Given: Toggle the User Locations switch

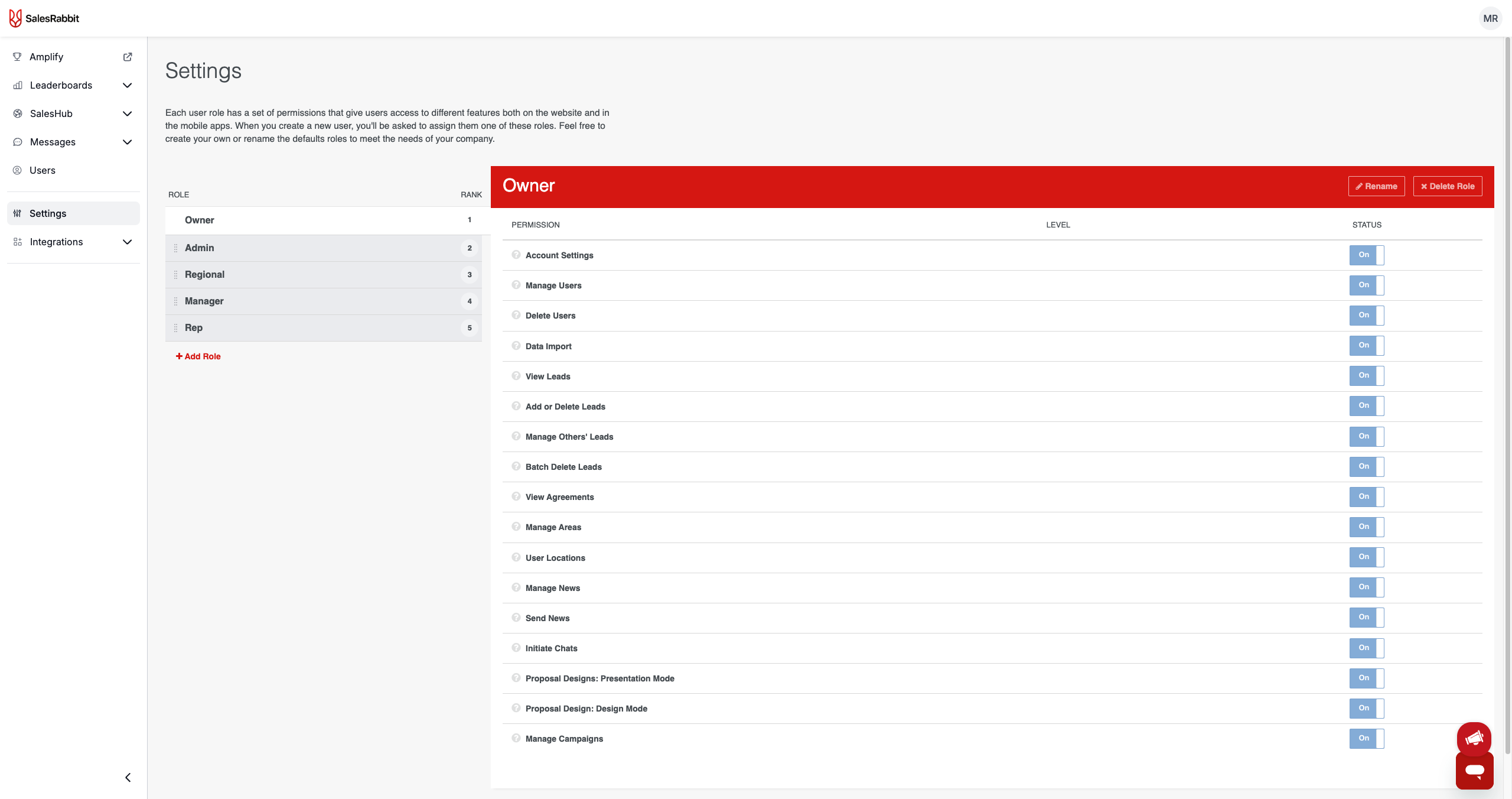Looking at the screenshot, I should click(x=1367, y=557).
